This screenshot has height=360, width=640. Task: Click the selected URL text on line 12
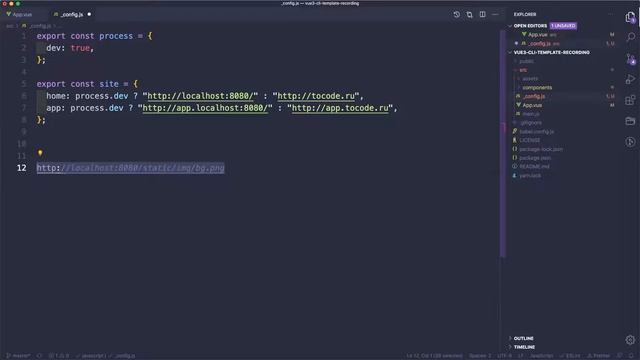pos(131,168)
